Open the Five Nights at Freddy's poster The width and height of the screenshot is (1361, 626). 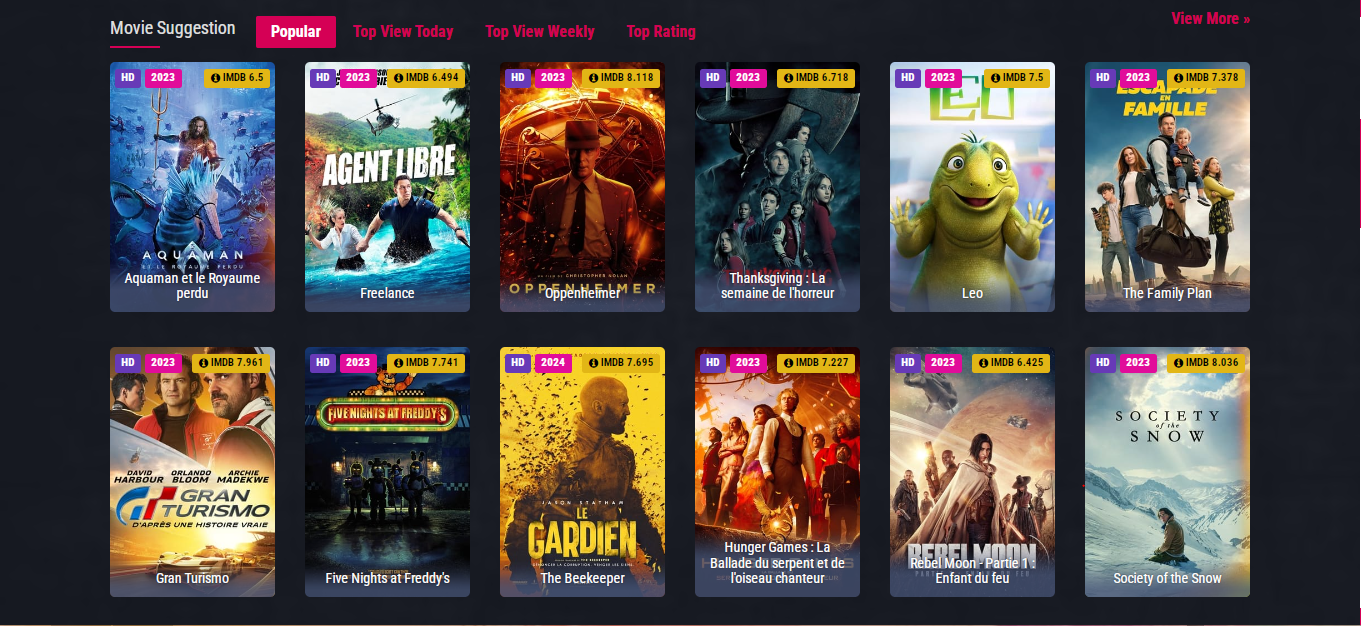tap(387, 472)
